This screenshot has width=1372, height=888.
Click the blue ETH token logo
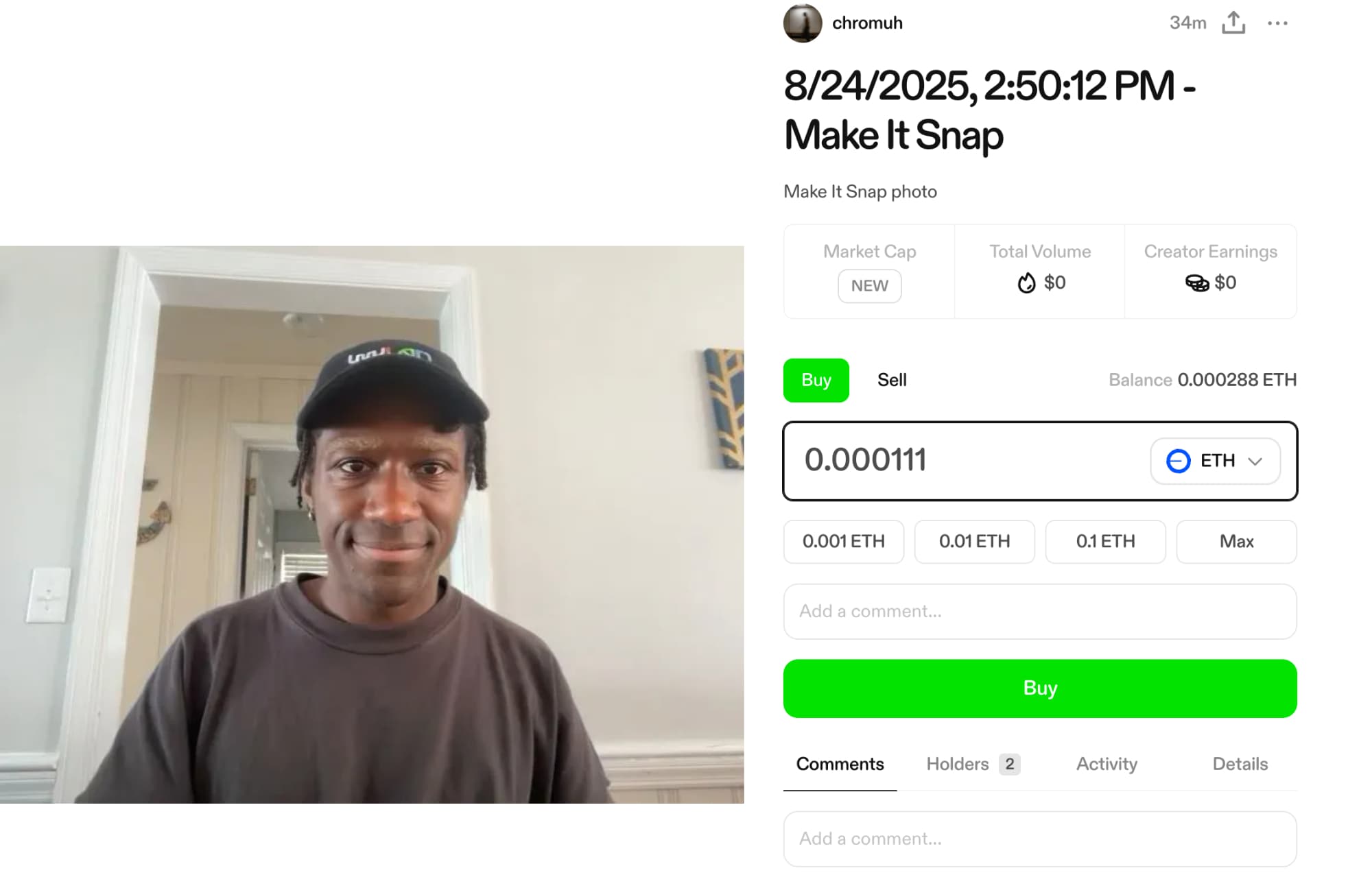pos(1179,461)
